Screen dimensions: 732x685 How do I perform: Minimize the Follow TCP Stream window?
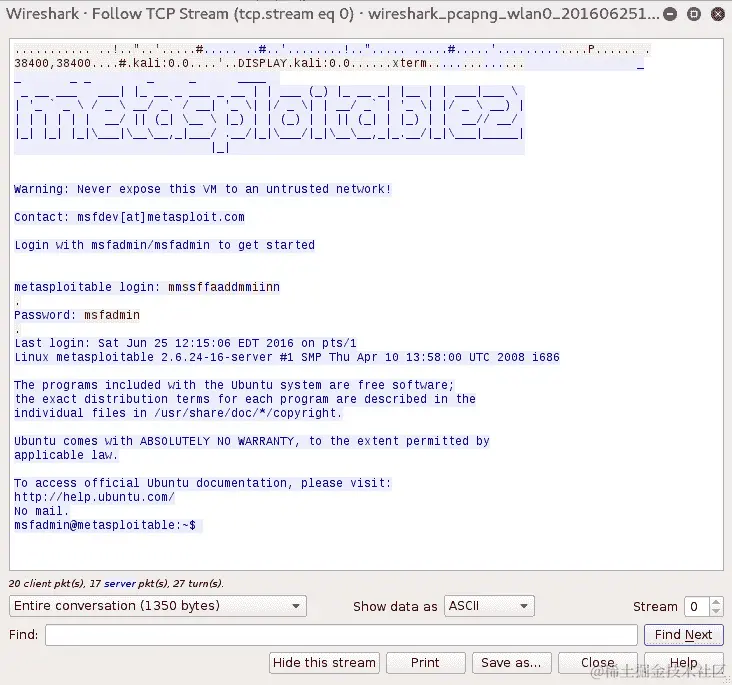click(x=670, y=14)
